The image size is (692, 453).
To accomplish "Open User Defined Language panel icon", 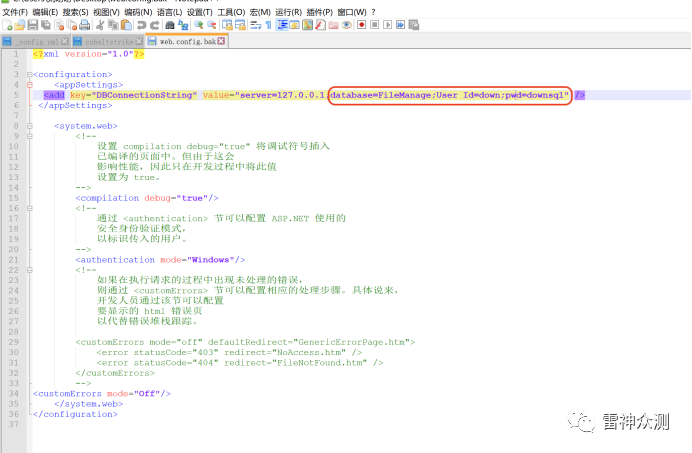I will (294, 25).
